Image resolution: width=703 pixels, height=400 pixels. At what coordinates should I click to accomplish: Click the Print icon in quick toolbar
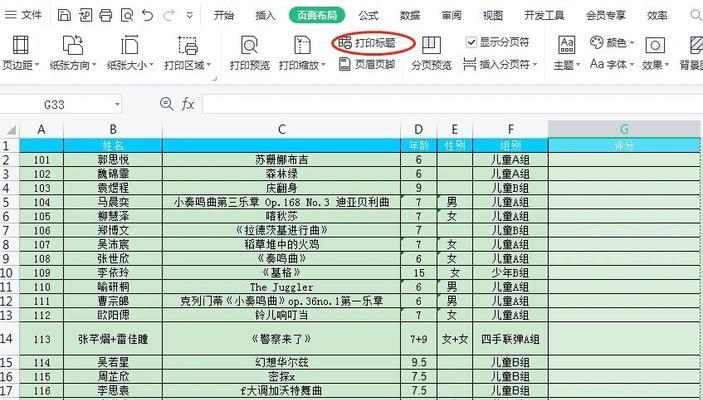[x=106, y=15]
